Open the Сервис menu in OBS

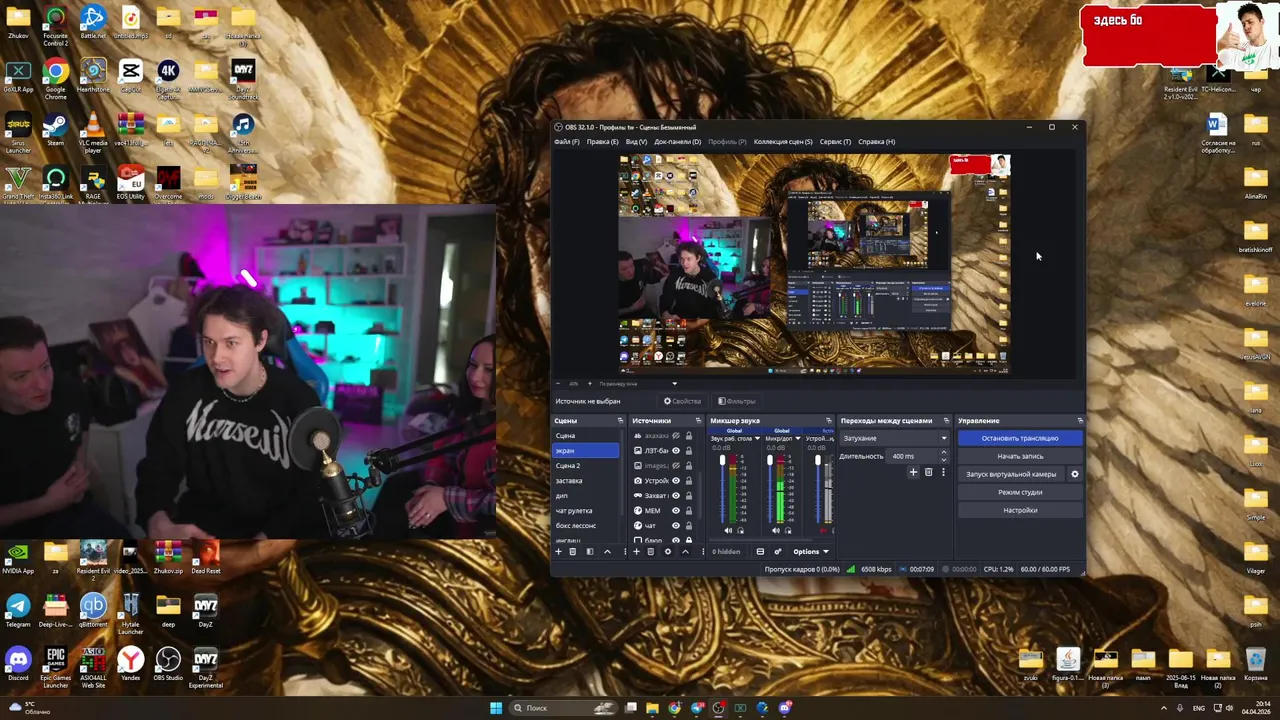pos(835,142)
